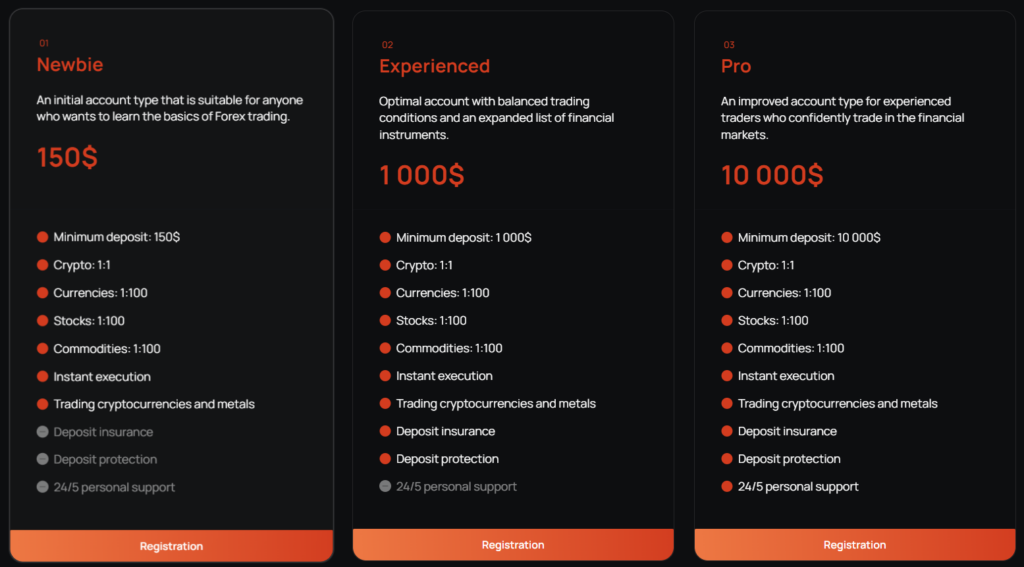Click red bullet beside Newbie Minimum deposit

pos(43,237)
